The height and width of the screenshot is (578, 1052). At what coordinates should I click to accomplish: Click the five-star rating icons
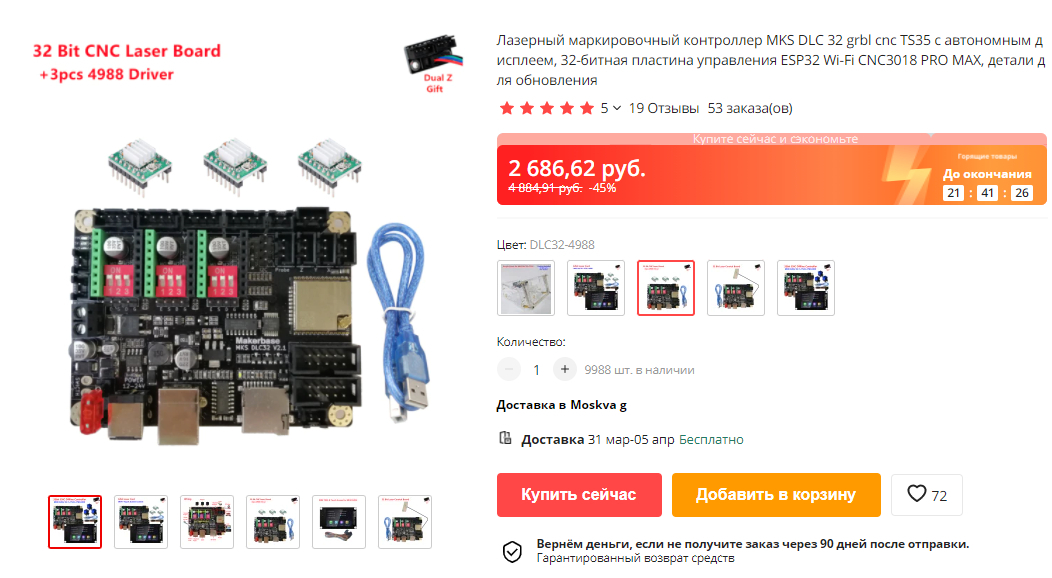tap(547, 108)
